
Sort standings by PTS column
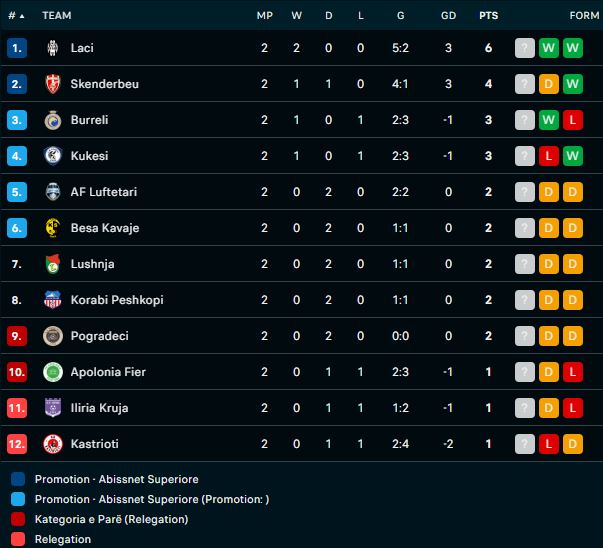coord(489,15)
